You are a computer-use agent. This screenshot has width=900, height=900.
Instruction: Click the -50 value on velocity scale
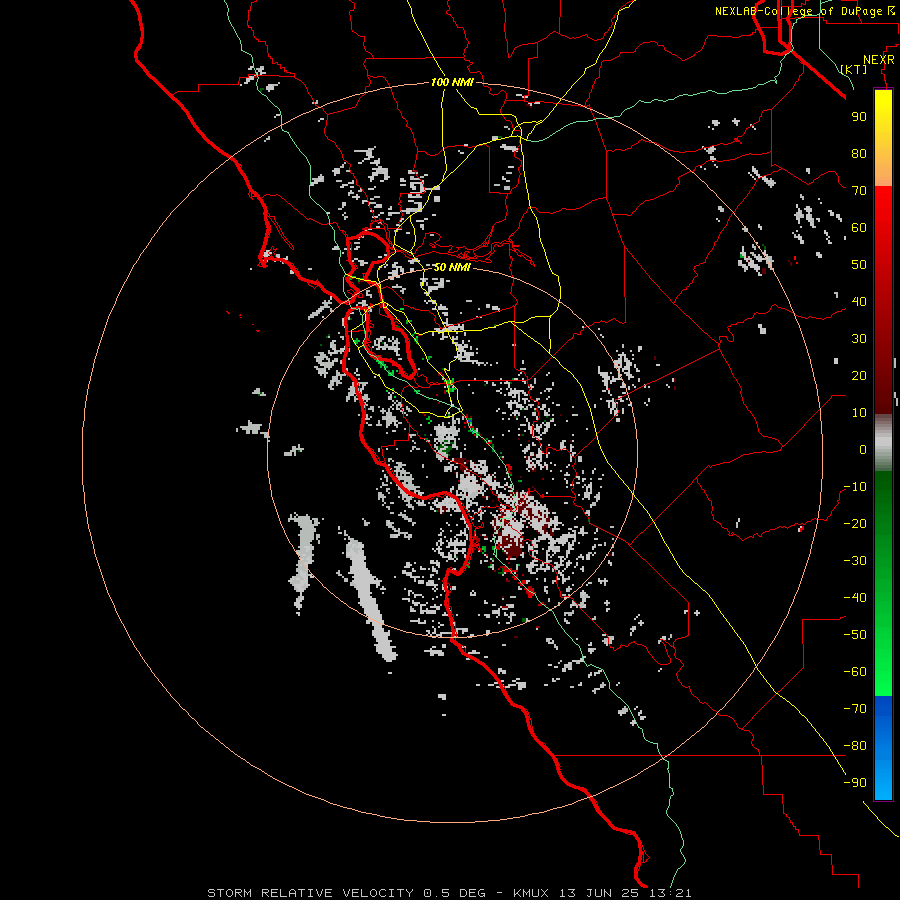pos(855,635)
